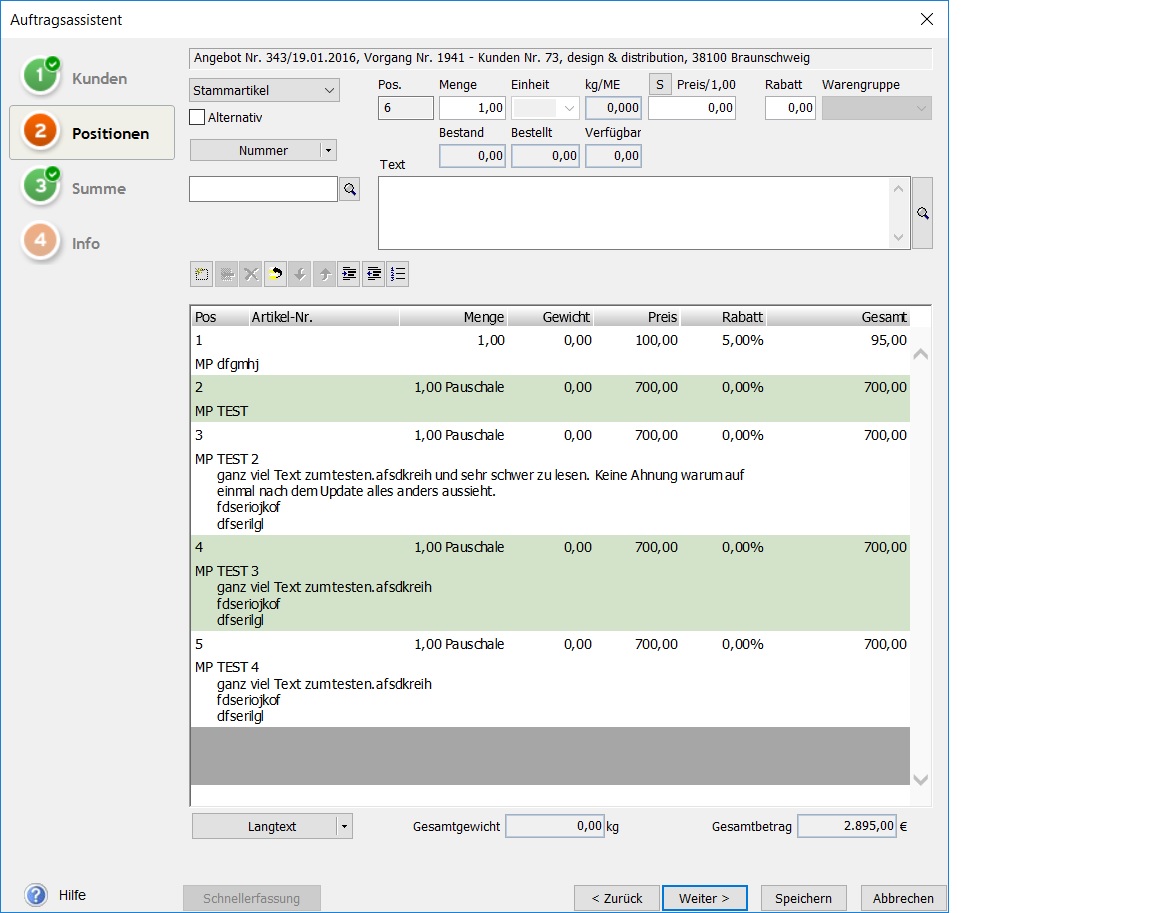Select the 'MP TEST 2' position text
Viewport: 1152px width, 913px height.
pyautogui.click(x=227, y=459)
